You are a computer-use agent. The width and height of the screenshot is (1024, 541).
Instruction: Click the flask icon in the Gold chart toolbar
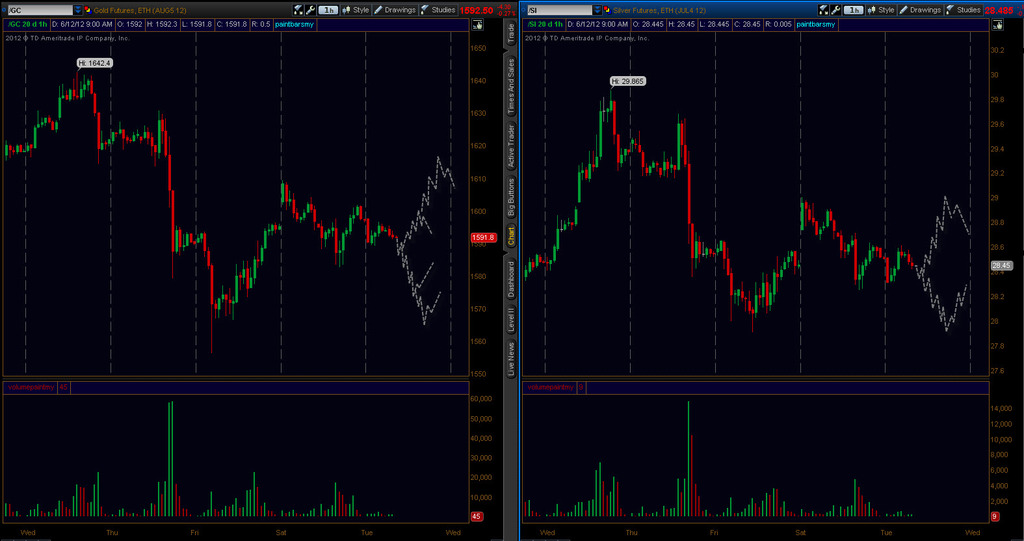click(x=298, y=10)
